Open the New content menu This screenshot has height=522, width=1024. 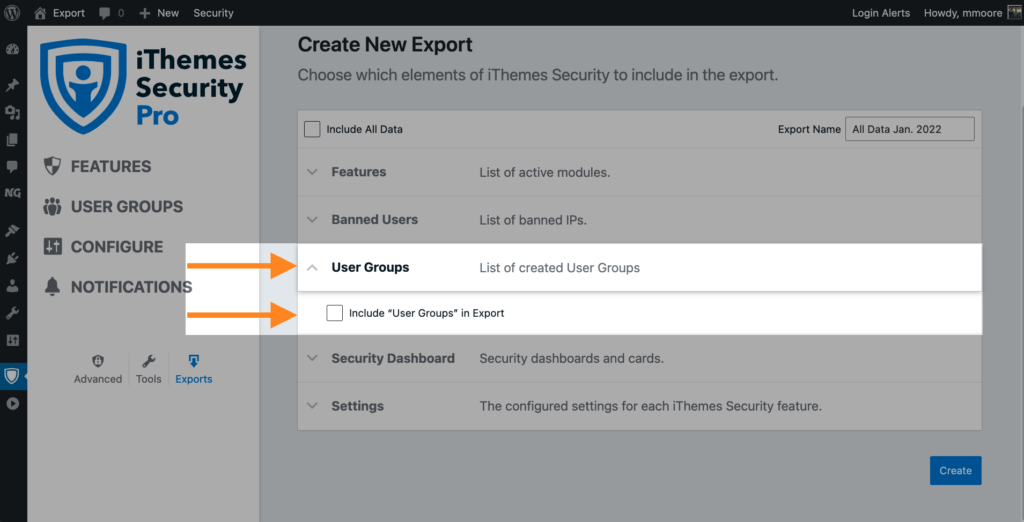tap(159, 13)
